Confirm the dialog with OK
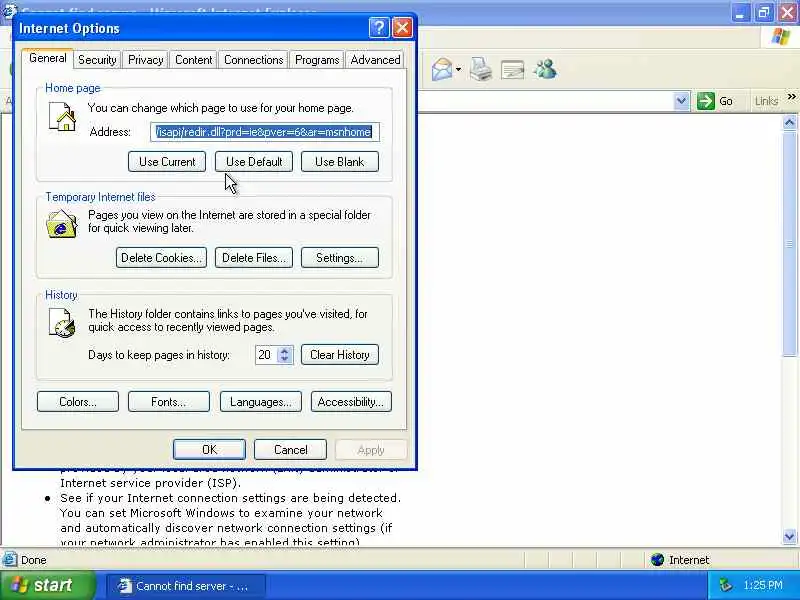 (209, 449)
